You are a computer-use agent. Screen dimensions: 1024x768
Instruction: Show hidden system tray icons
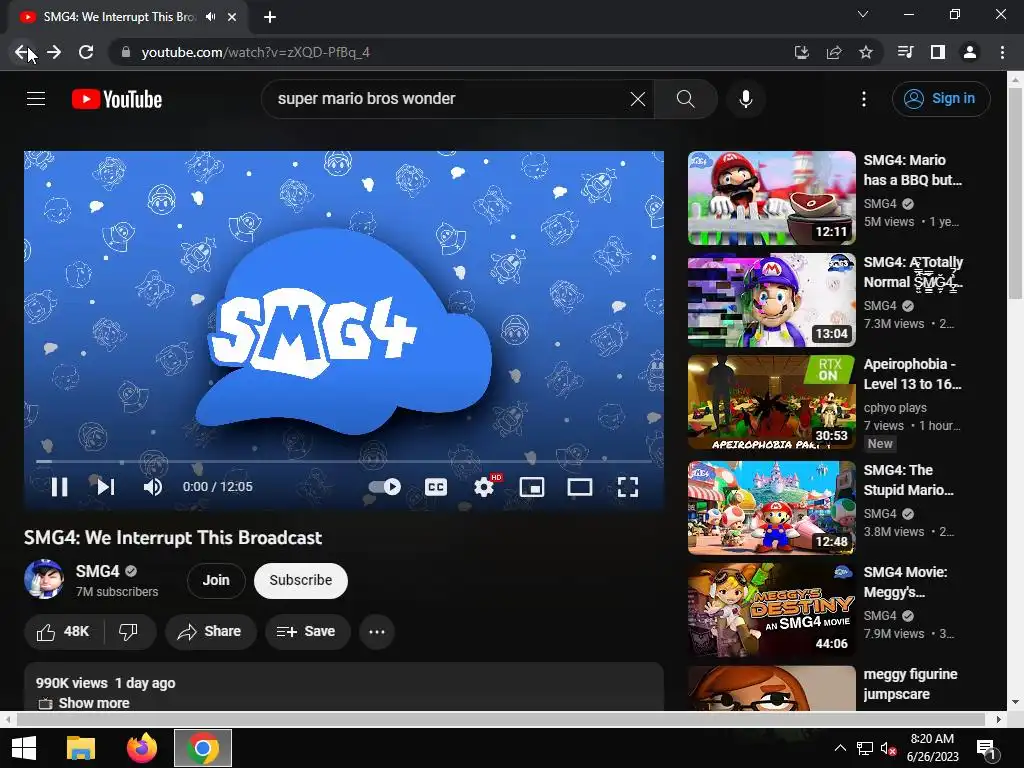point(840,748)
